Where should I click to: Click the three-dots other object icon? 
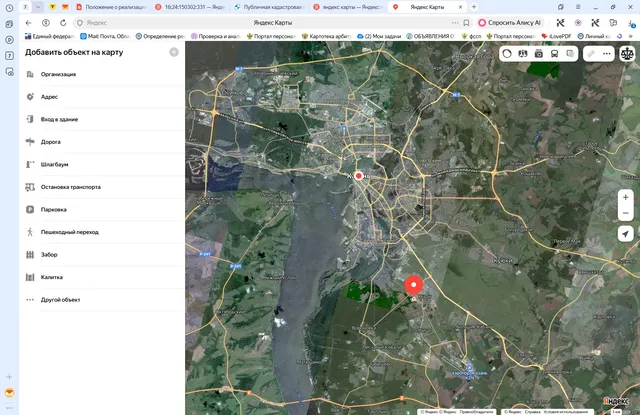30,300
